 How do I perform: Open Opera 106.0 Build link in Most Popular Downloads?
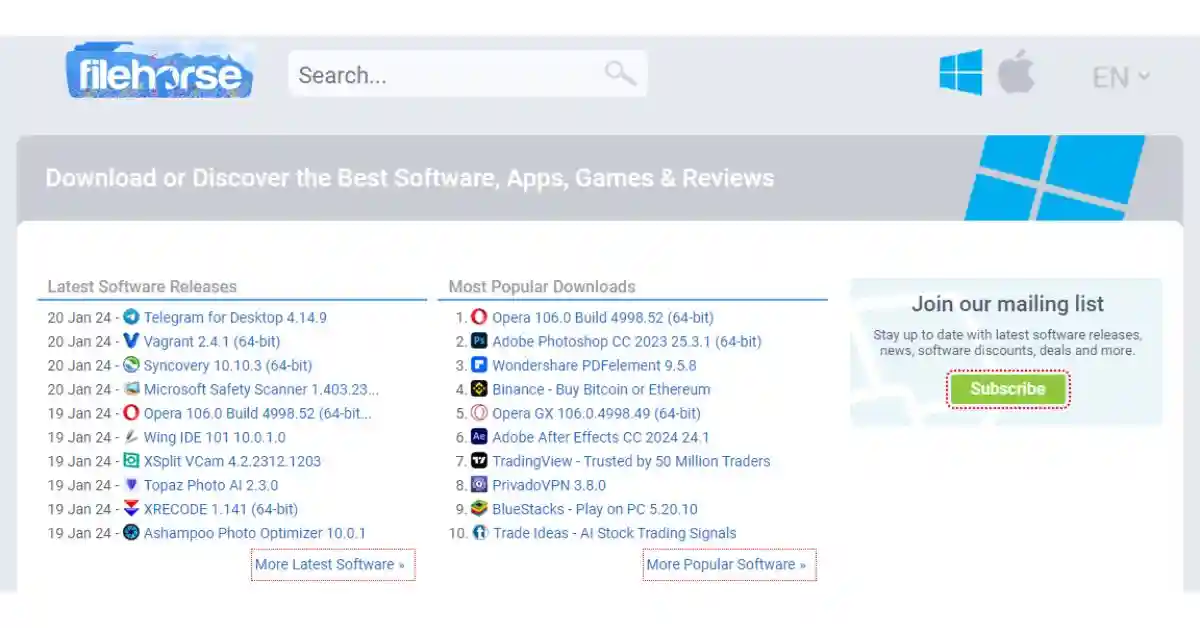click(603, 317)
